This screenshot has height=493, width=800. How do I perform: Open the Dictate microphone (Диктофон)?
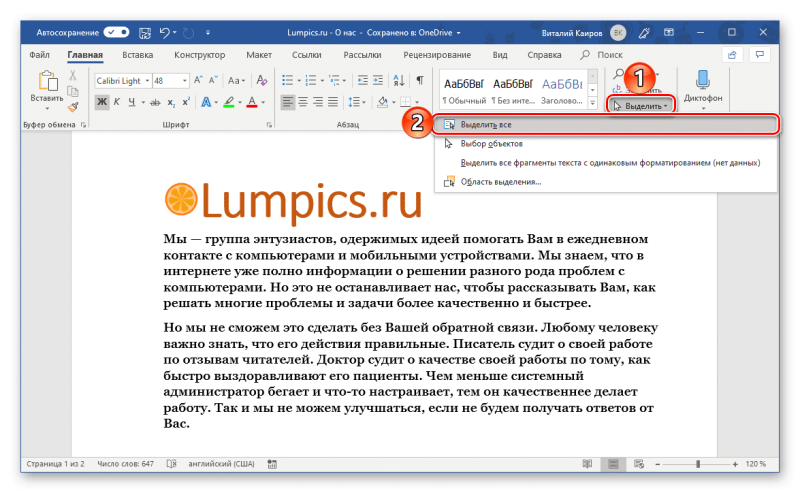pos(703,87)
